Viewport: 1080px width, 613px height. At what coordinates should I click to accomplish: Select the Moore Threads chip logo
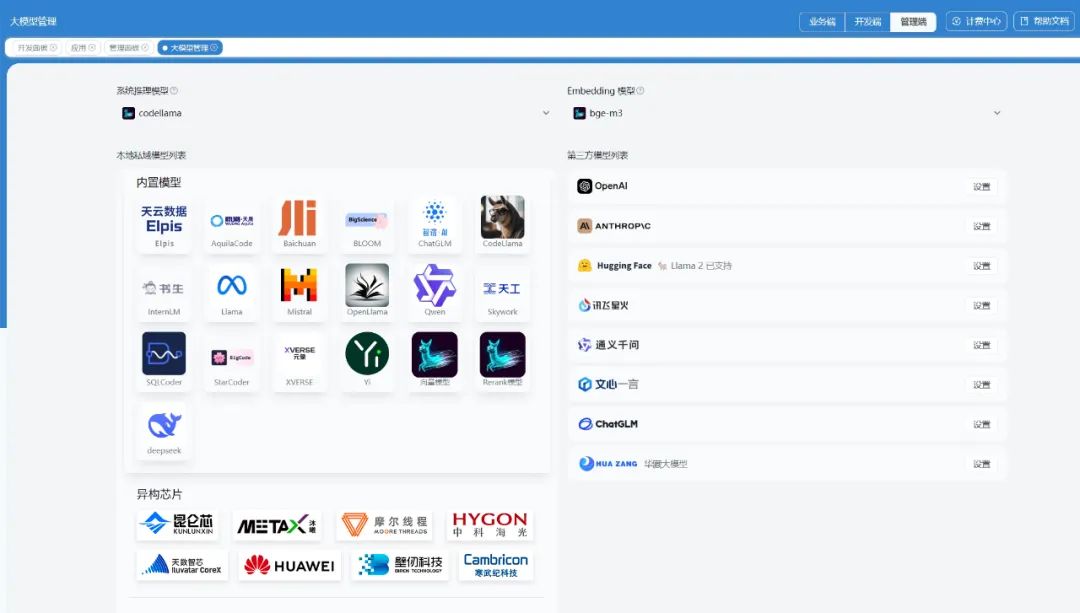click(385, 525)
